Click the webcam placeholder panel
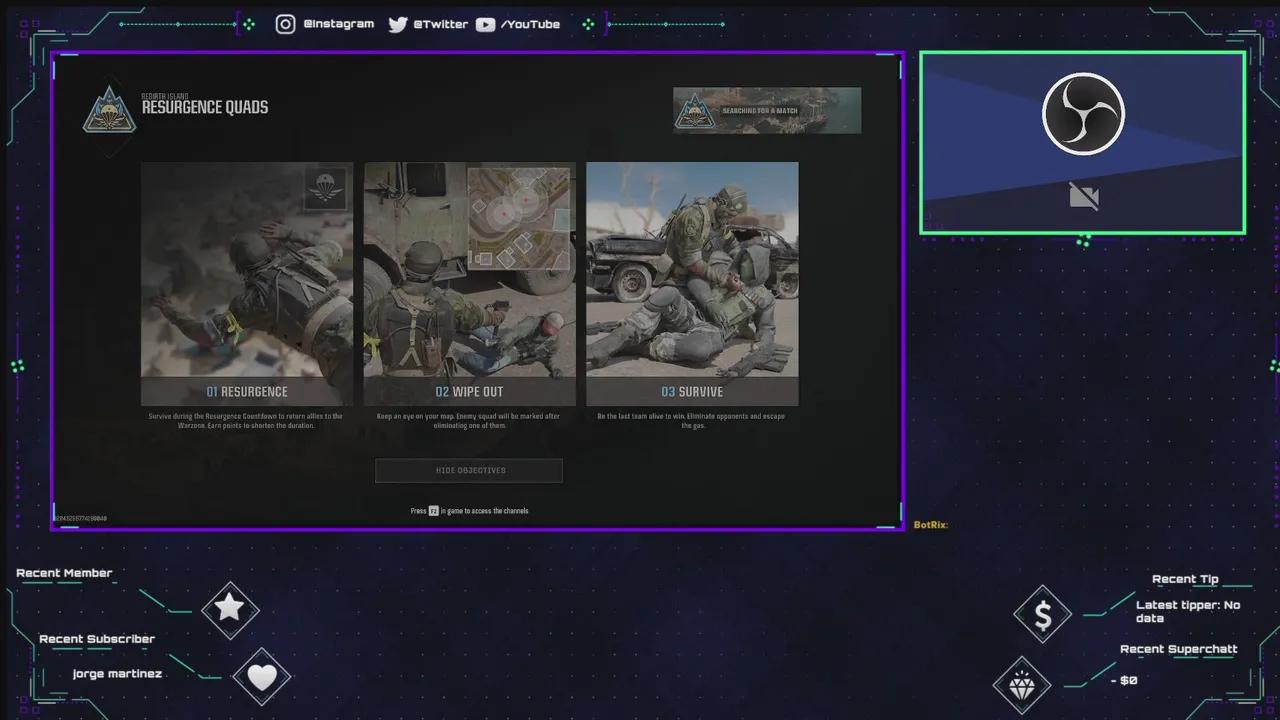1280x720 pixels. pyautogui.click(x=1083, y=143)
